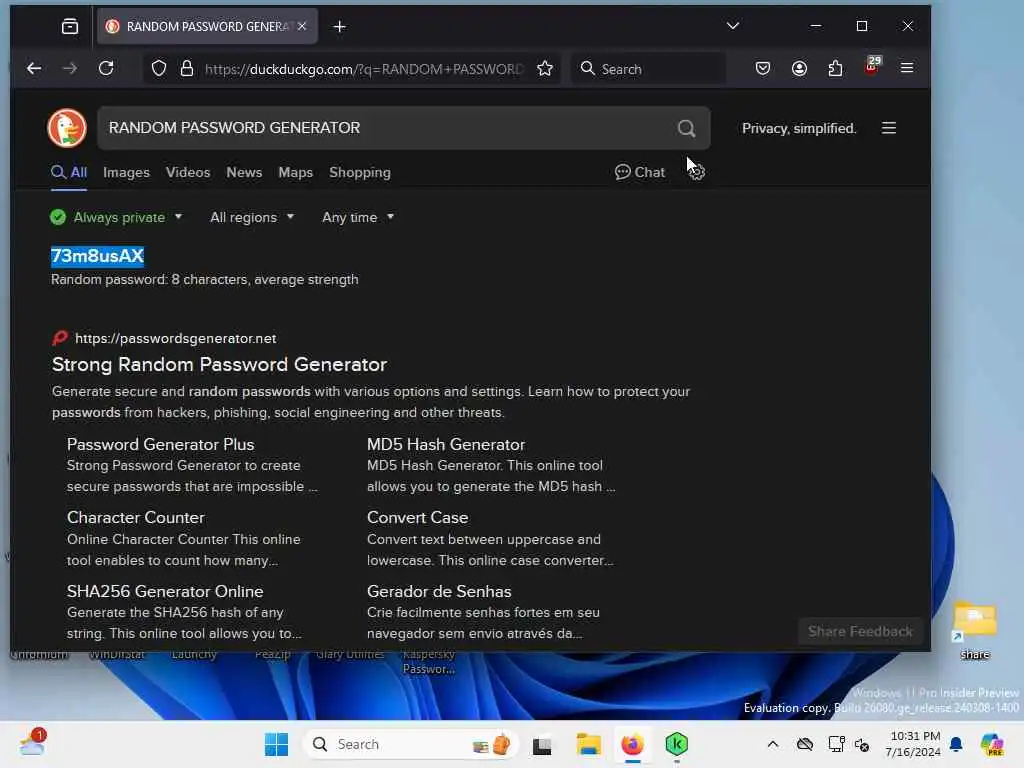Screen dimensions: 1024x768
Task: Focus the duckduckgo.com address bar
Action: tap(364, 69)
